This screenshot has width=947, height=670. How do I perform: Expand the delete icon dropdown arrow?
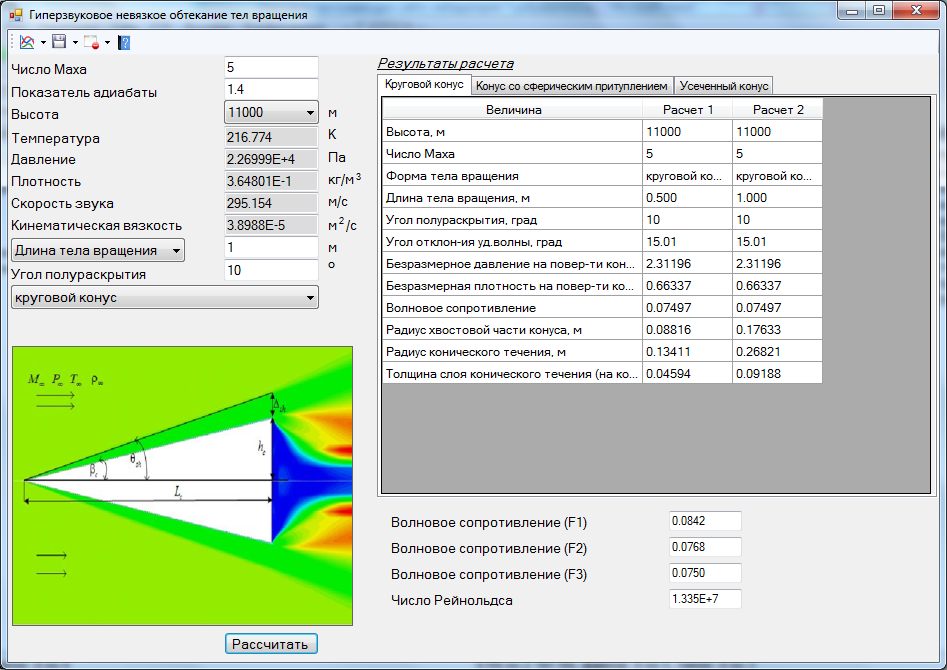(x=106, y=42)
